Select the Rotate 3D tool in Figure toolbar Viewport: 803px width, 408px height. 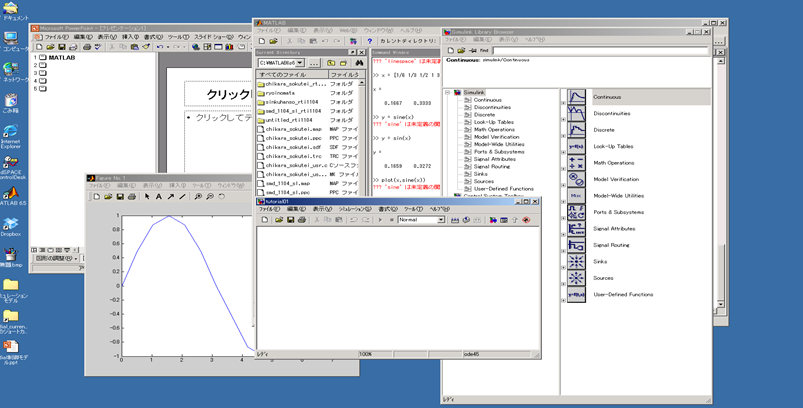(221, 197)
